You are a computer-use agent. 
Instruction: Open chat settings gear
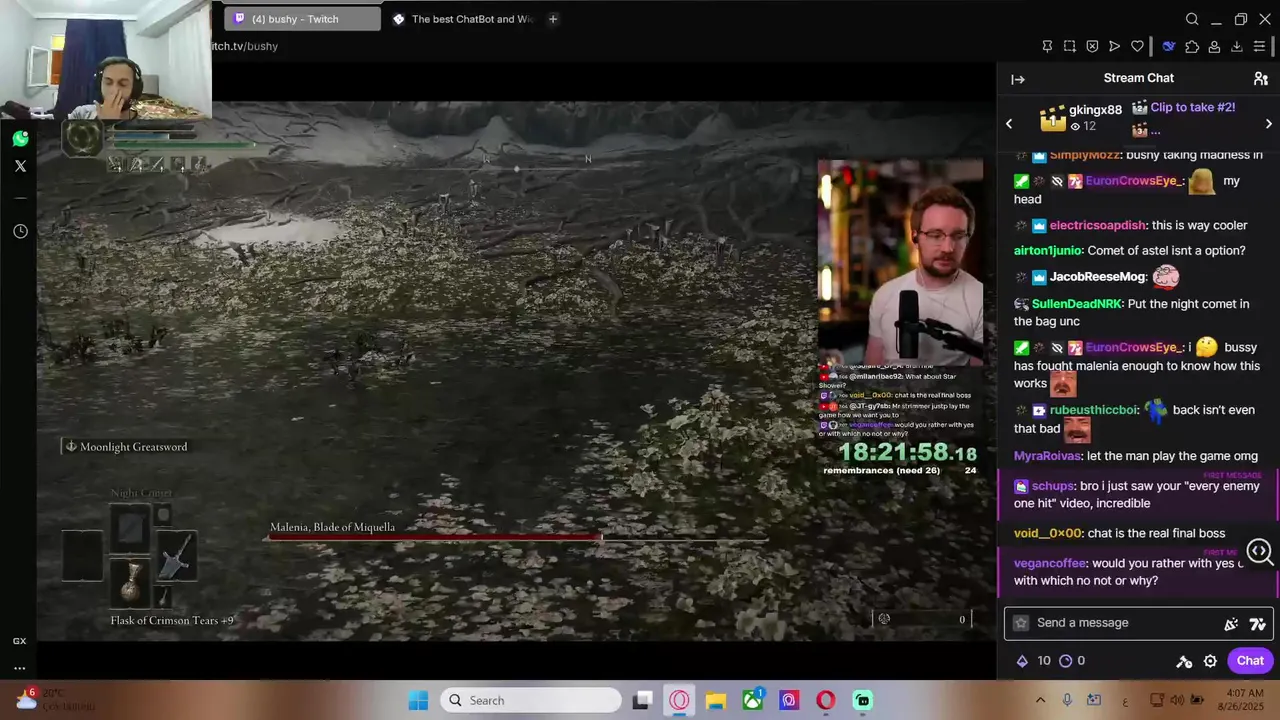coord(1210,661)
